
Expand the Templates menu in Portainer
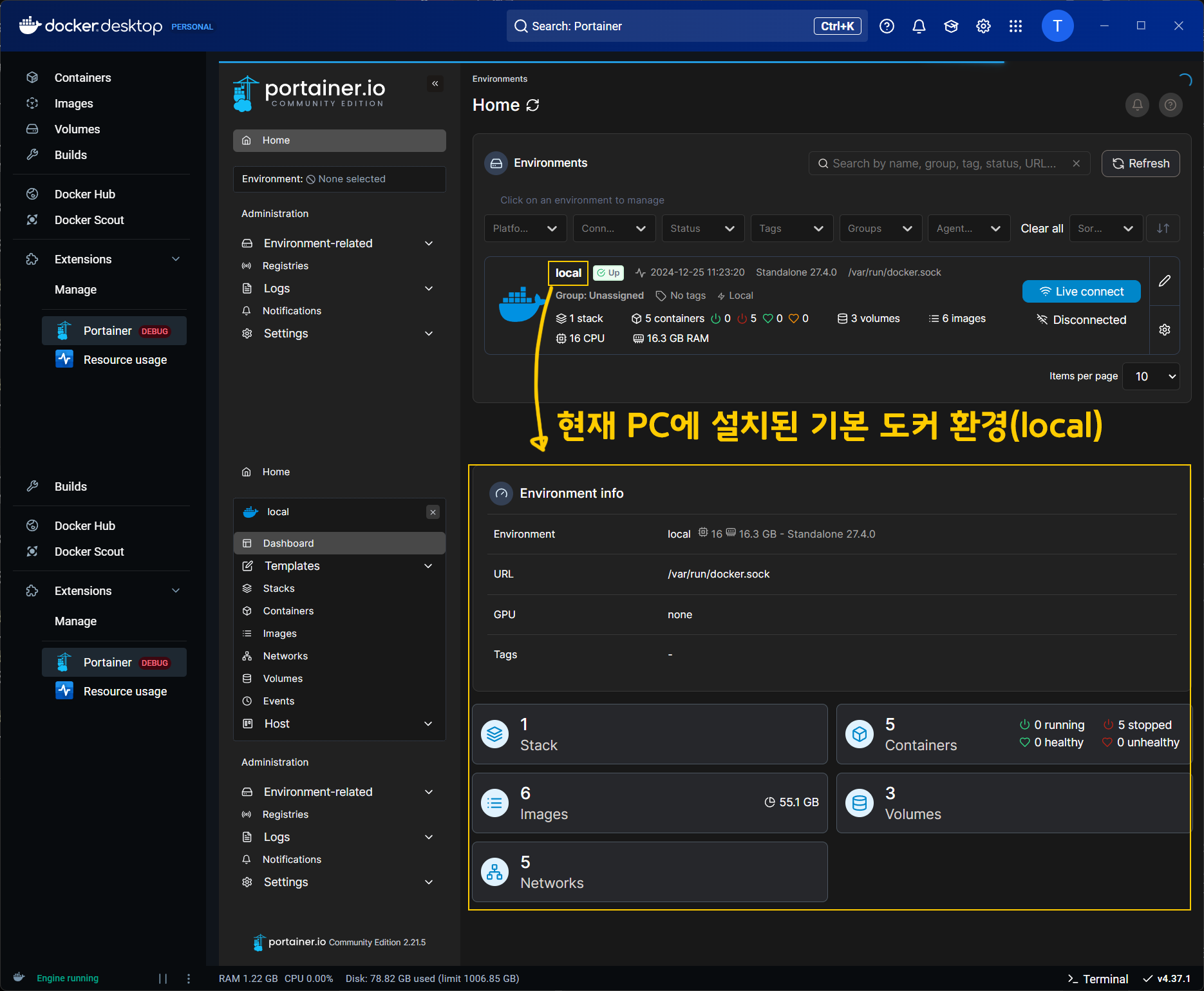(339, 566)
